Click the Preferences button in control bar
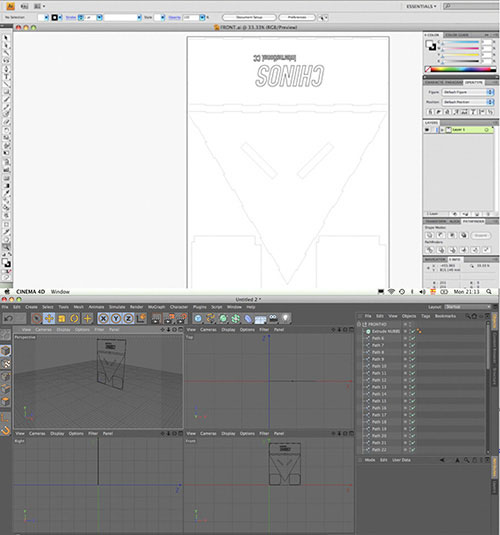 [297, 17]
